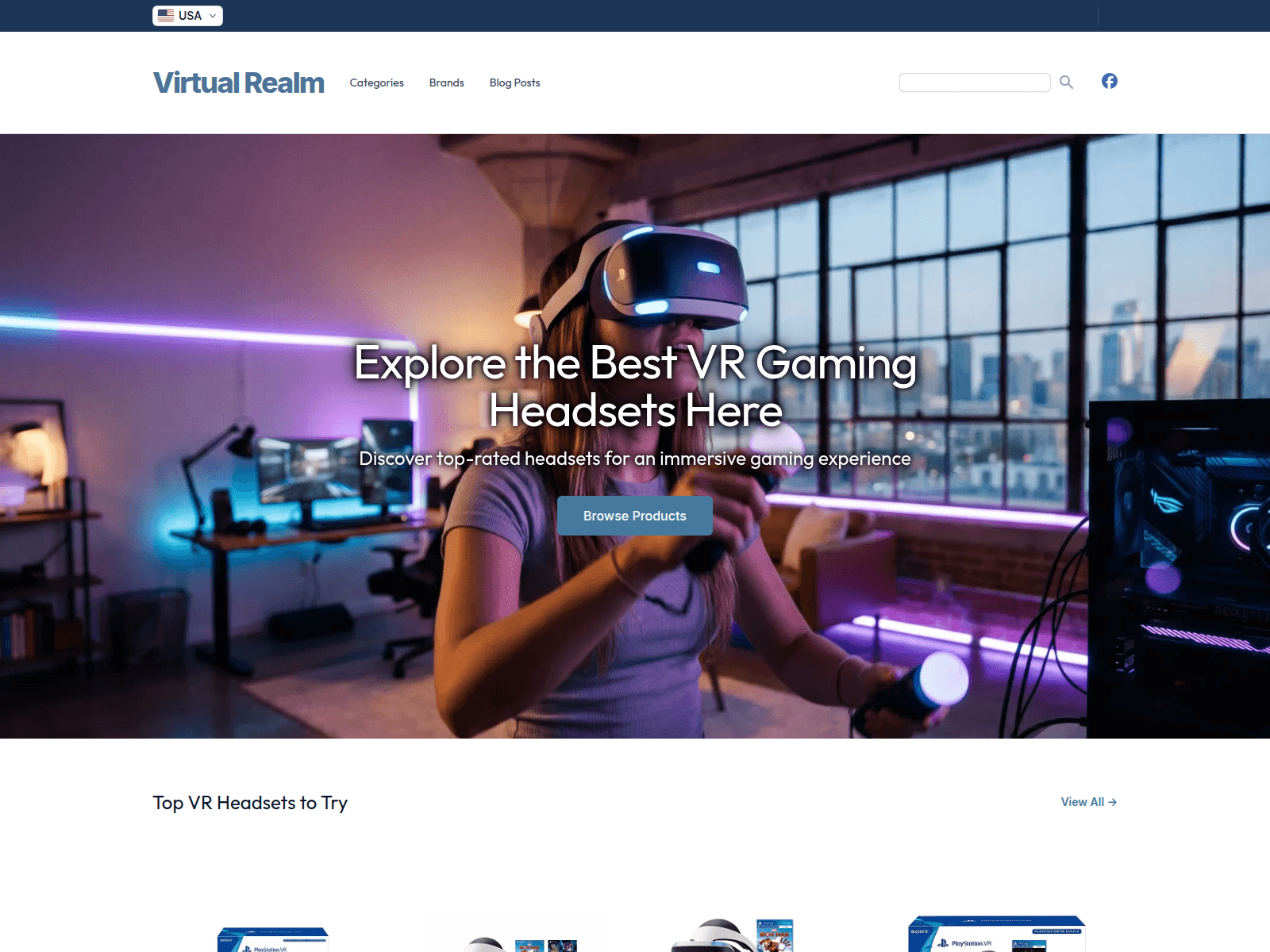This screenshot has width=1270, height=952.
Task: Click the 'Explore the Best VR Gaming Headsets Here' headline
Action: (635, 386)
